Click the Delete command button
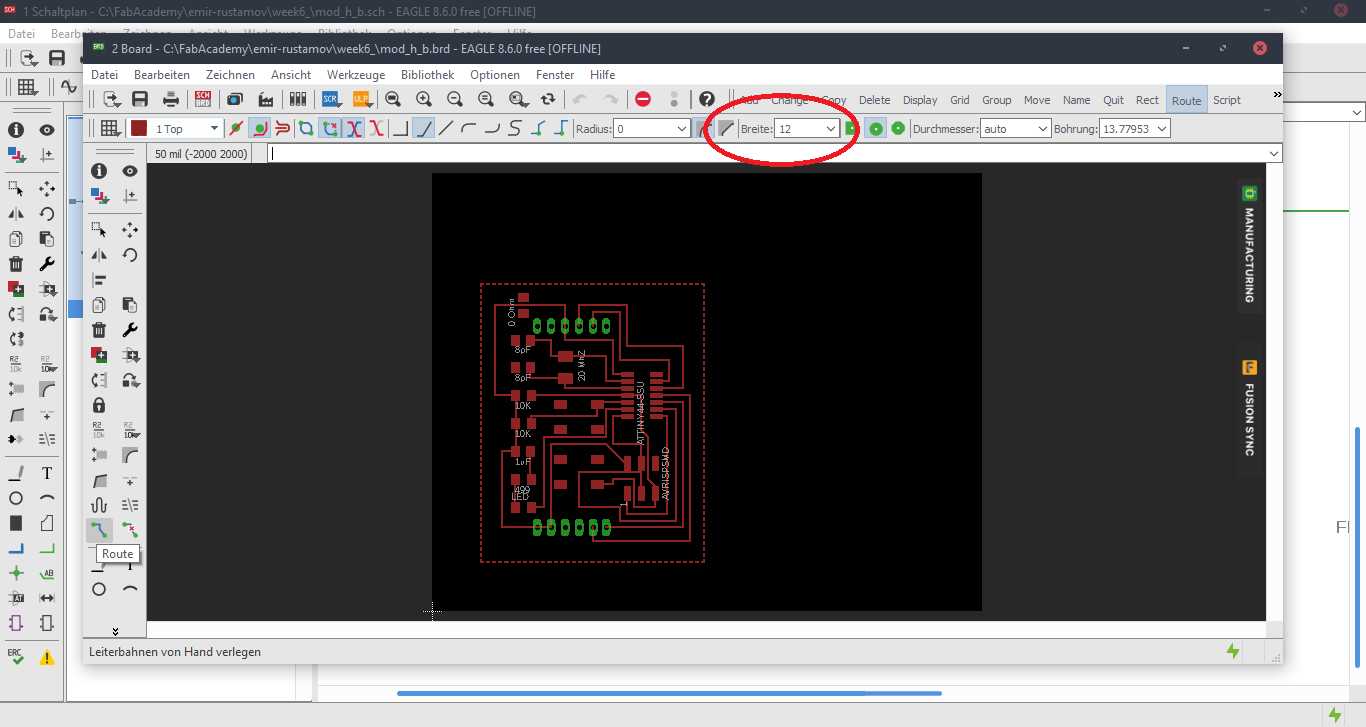This screenshot has height=727, width=1366. tap(874, 100)
